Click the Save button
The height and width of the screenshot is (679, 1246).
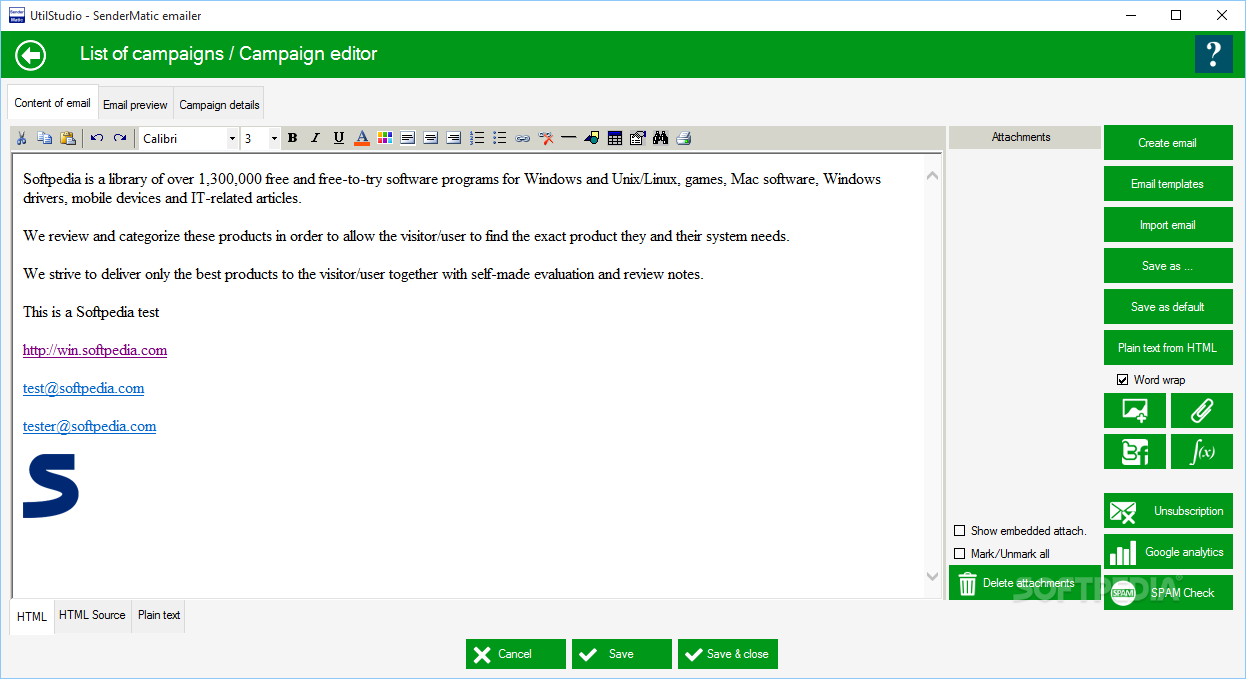pos(622,654)
